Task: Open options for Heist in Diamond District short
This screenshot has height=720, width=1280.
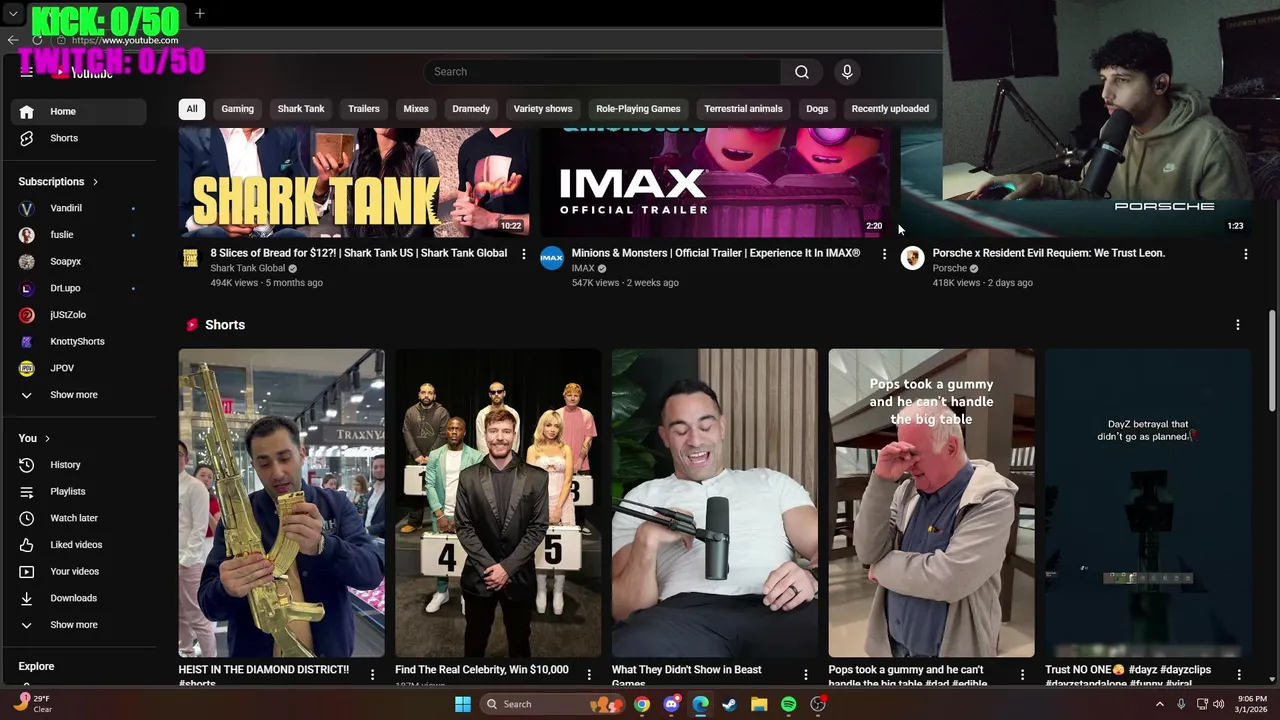Action: (x=372, y=675)
